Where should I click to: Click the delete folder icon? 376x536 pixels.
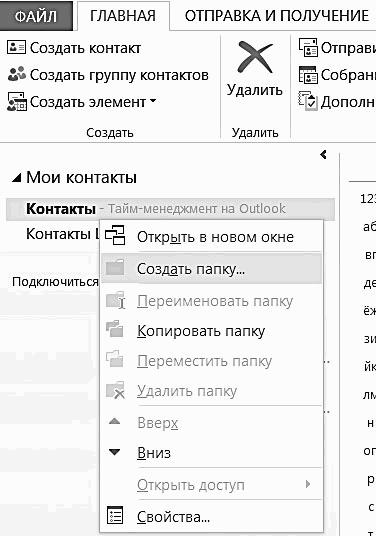[115, 390]
